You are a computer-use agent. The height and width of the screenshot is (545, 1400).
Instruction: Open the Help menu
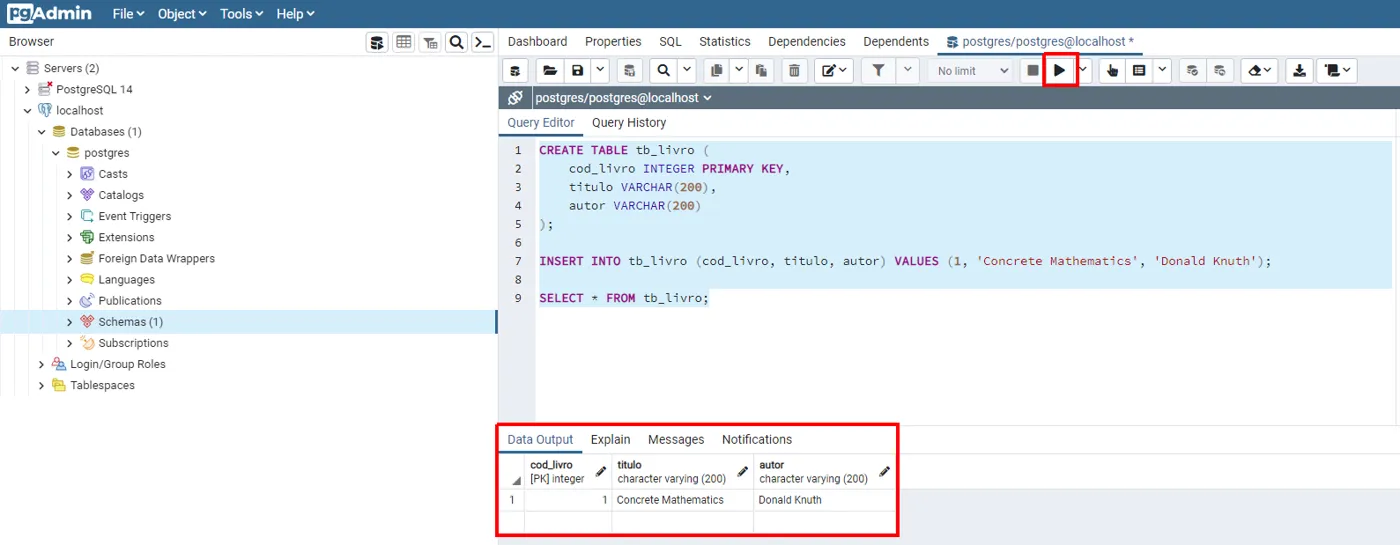point(295,14)
